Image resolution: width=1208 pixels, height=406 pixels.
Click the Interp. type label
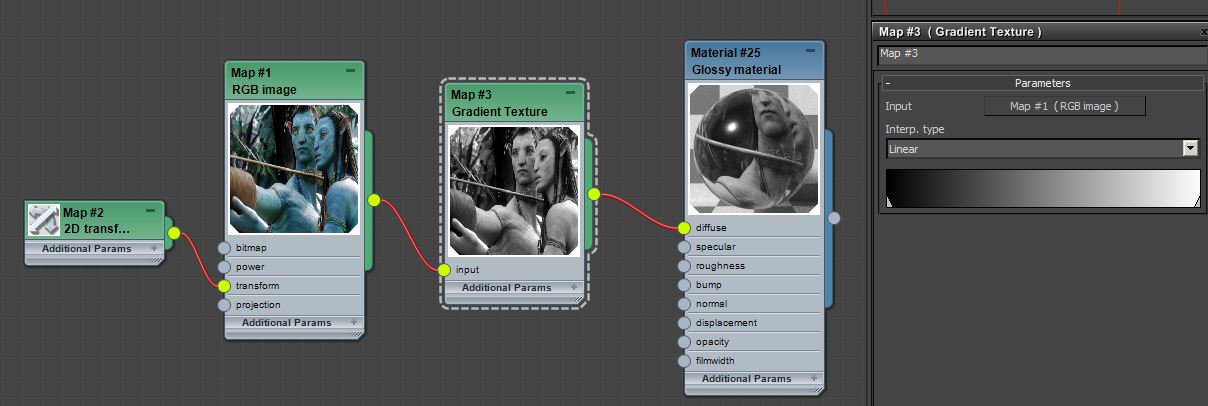[x=915, y=129]
